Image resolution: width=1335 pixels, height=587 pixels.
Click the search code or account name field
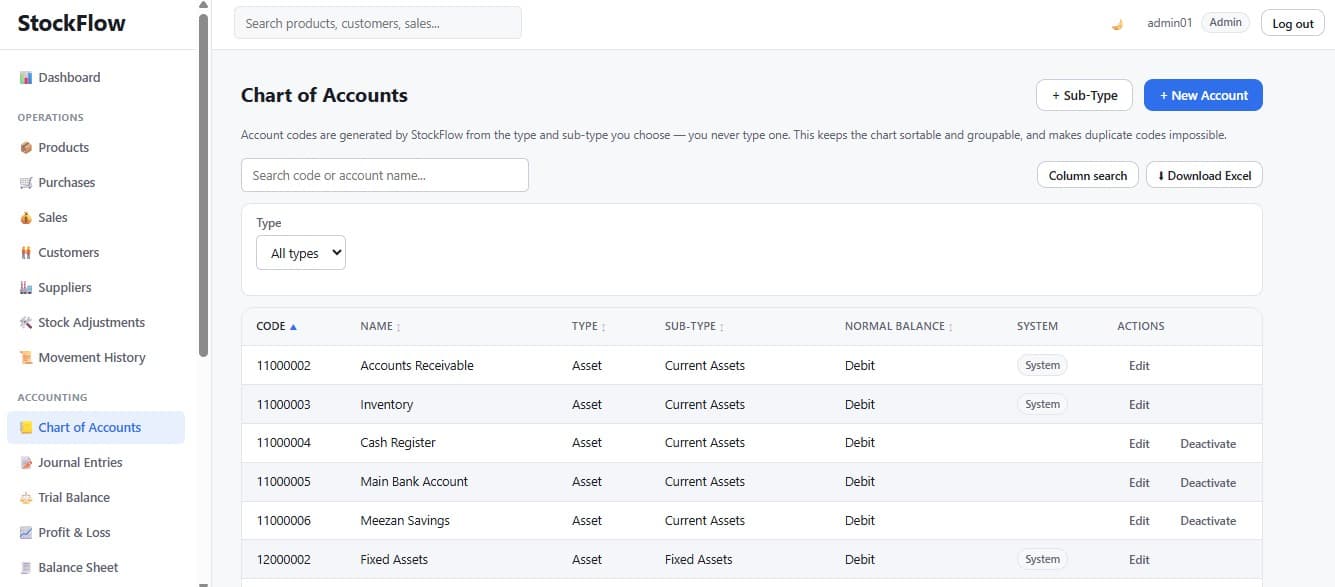coord(385,175)
